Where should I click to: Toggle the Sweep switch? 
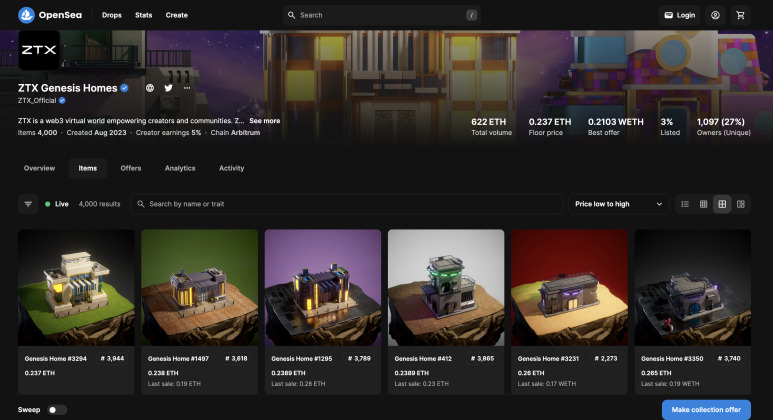click(57, 410)
